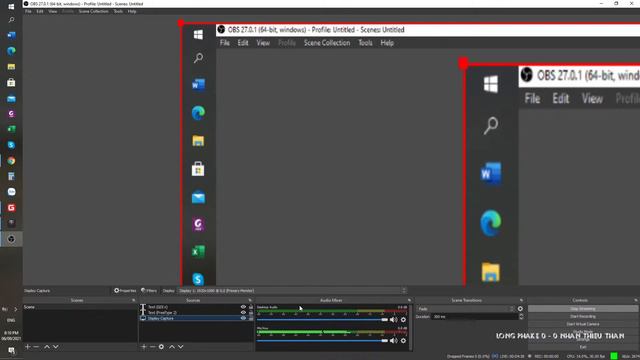Open Windows search from the taskbar

[11, 20]
